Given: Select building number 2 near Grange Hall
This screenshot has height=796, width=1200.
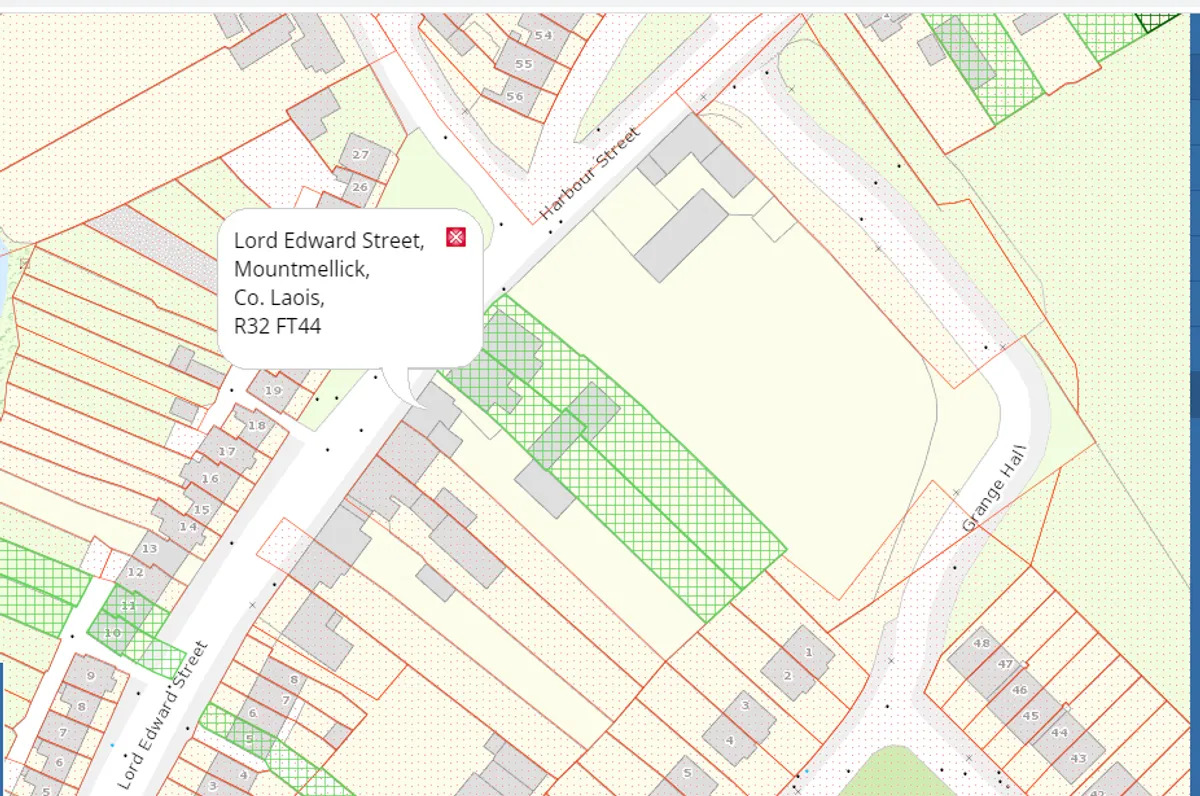Looking at the screenshot, I should [x=787, y=676].
